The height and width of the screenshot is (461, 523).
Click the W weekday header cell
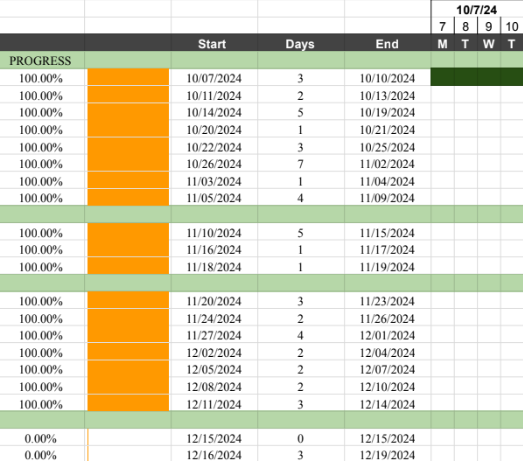click(489, 43)
